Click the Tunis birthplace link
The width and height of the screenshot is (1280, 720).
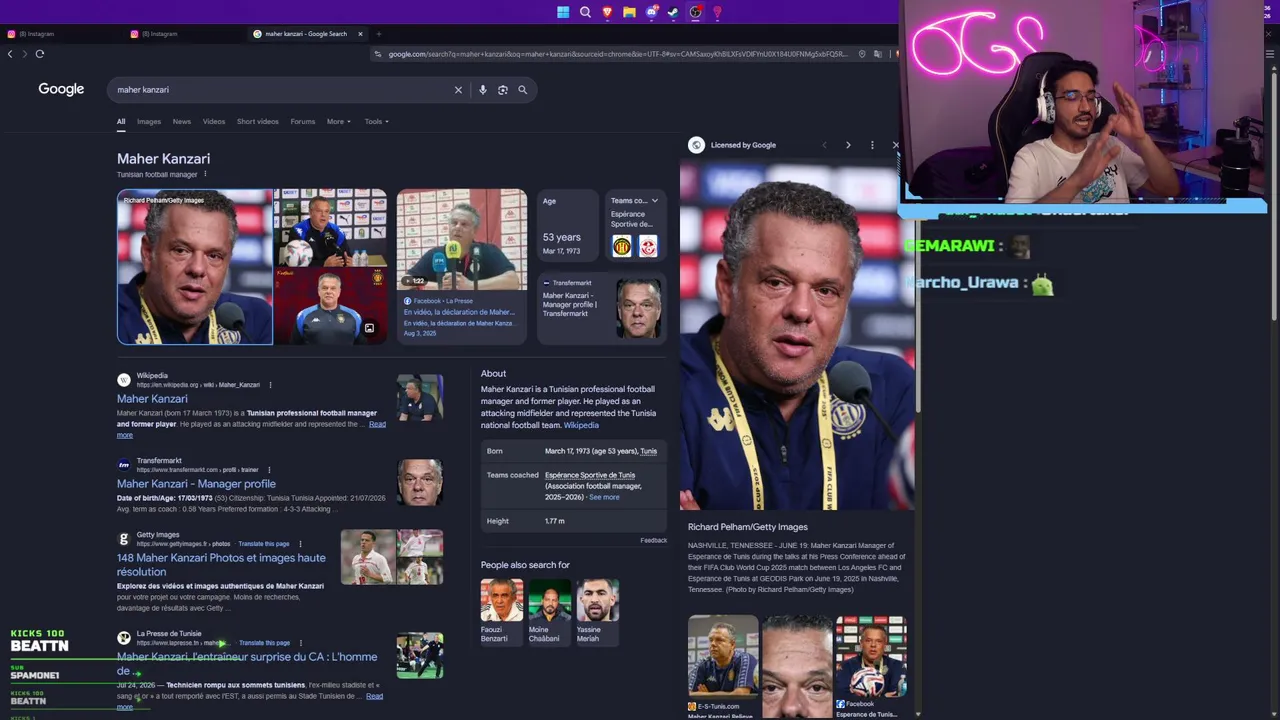pyautogui.click(x=649, y=451)
